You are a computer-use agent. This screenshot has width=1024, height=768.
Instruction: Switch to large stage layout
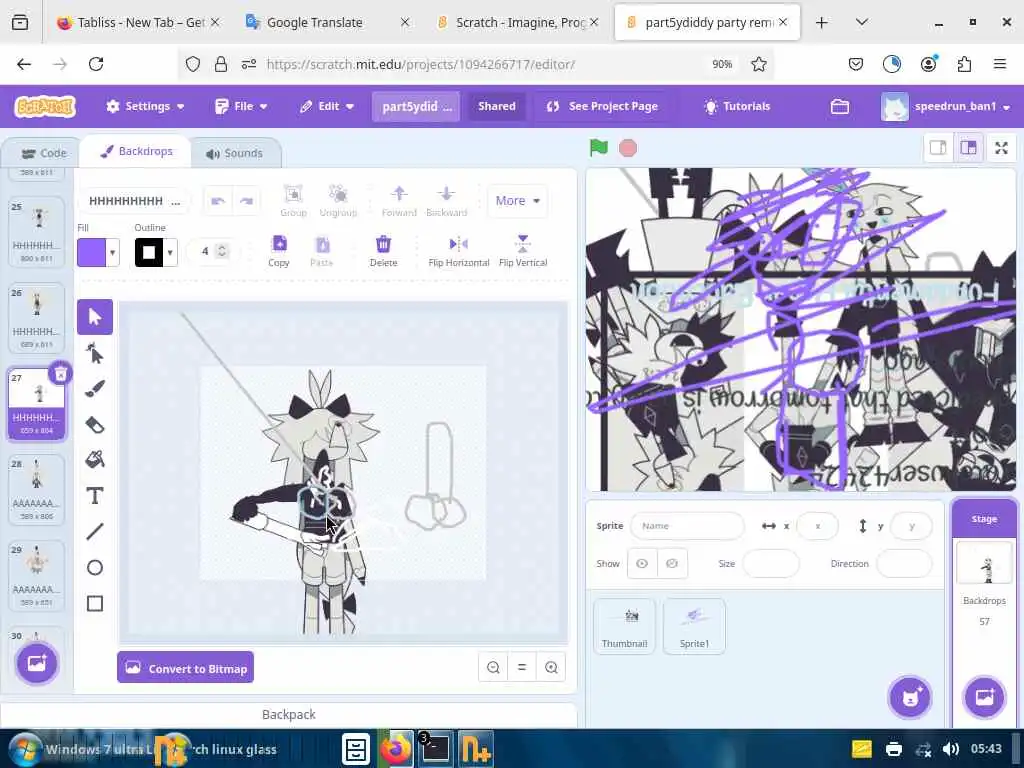coord(968,148)
